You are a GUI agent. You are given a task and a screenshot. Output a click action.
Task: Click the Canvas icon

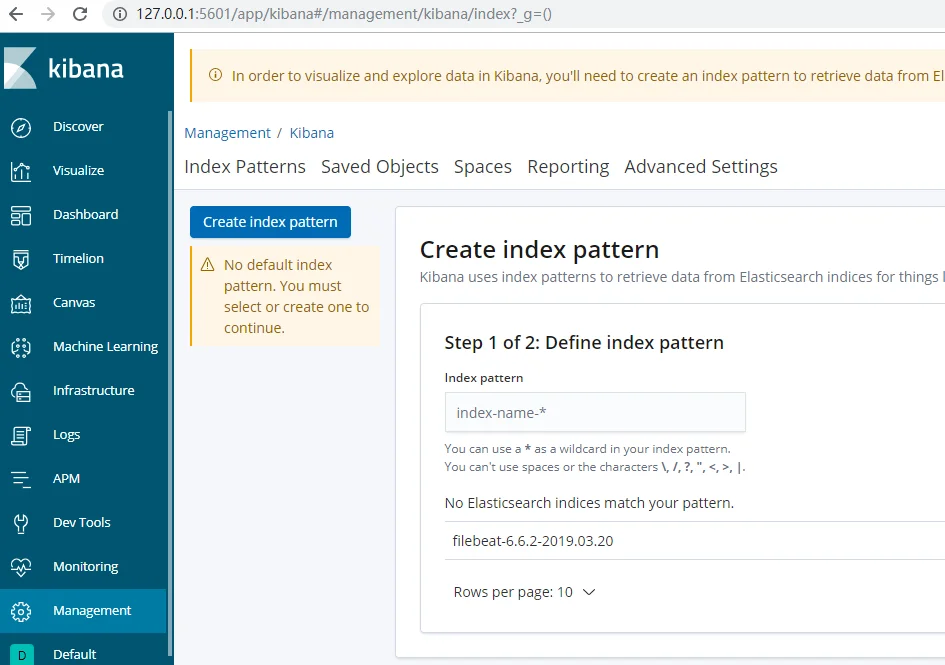(21, 303)
